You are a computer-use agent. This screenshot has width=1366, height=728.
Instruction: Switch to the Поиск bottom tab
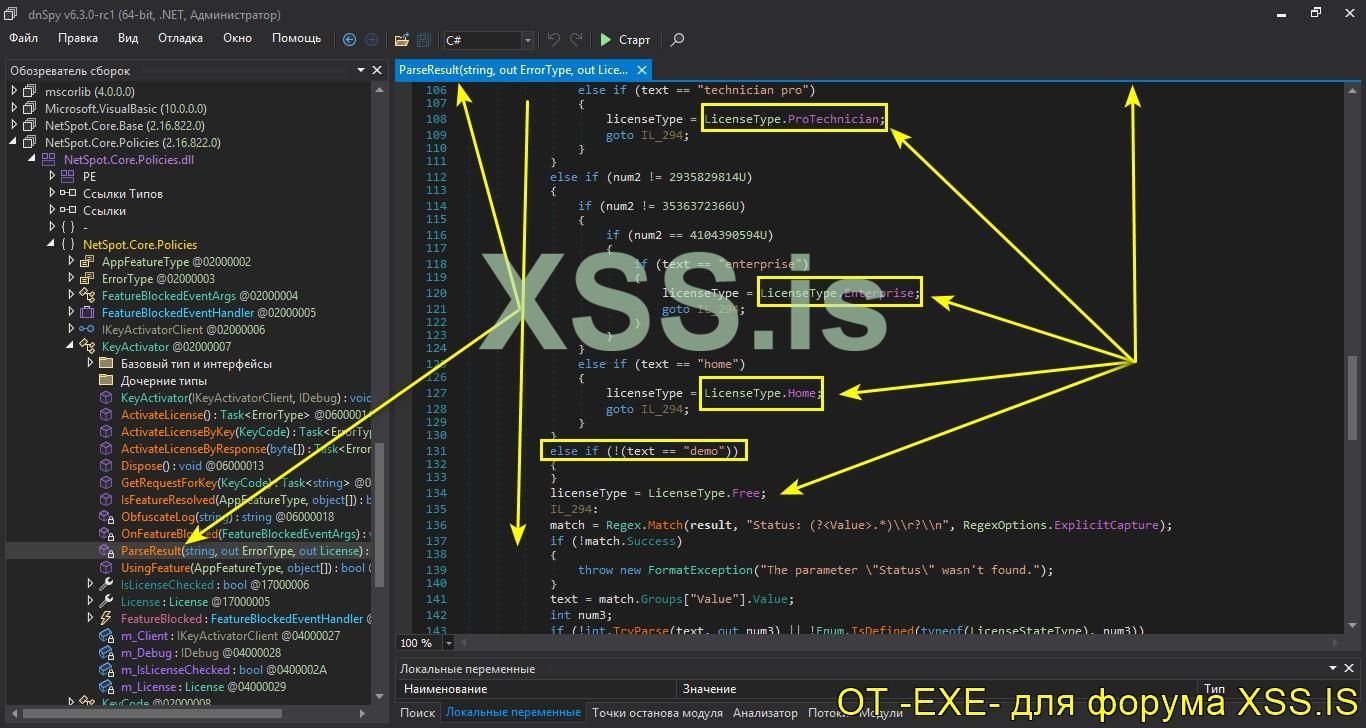click(418, 713)
